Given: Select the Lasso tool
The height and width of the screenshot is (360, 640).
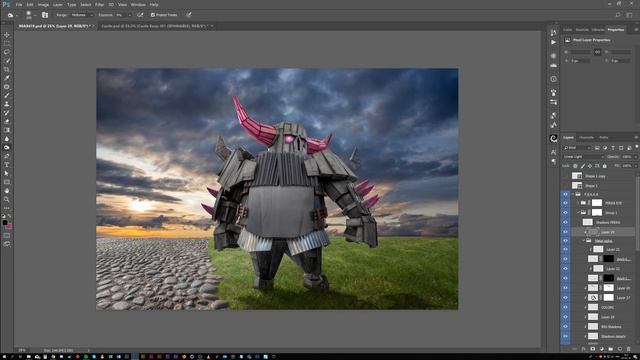Looking at the screenshot, I should pos(7,52).
